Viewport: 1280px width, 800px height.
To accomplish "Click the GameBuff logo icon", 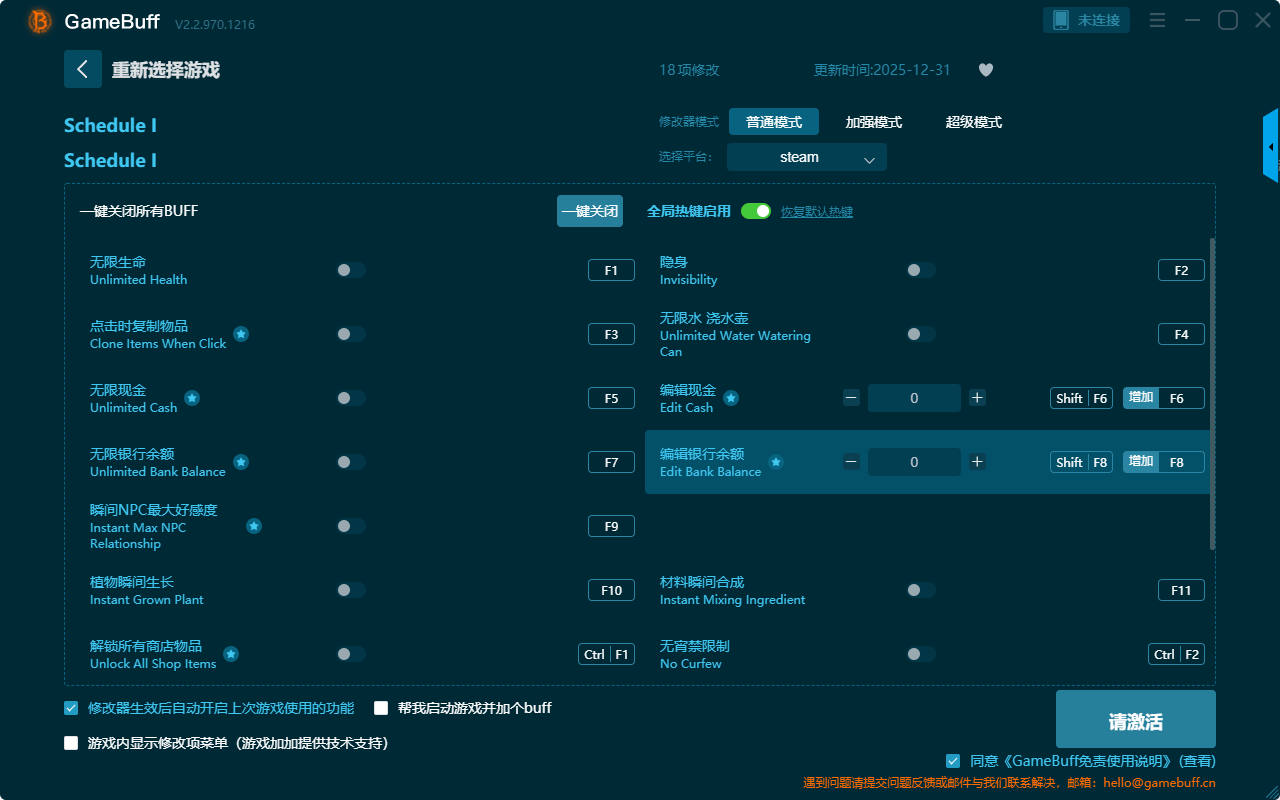I will pos(40,21).
